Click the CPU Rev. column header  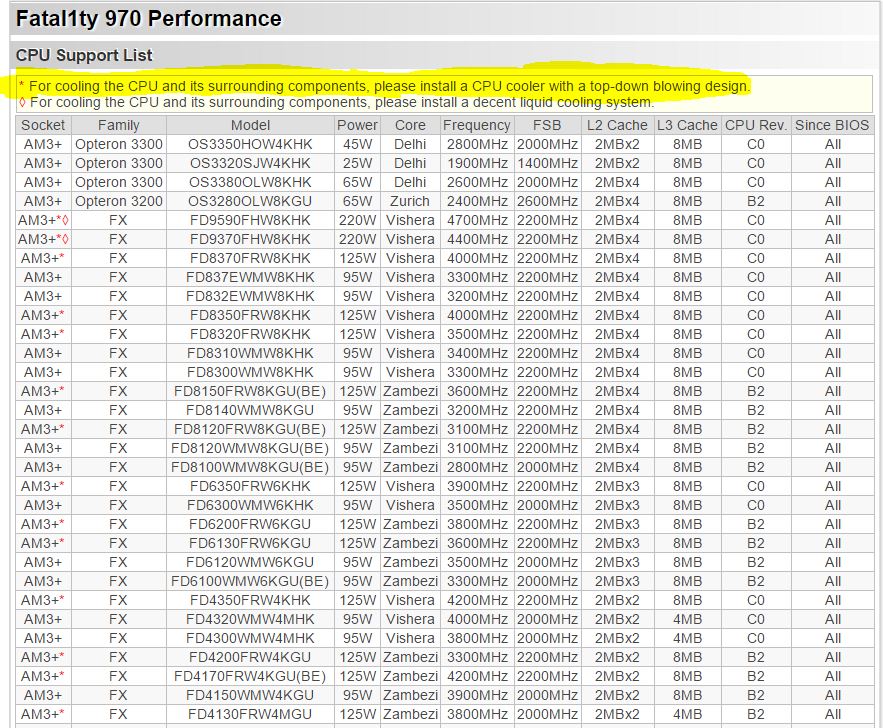tap(755, 125)
